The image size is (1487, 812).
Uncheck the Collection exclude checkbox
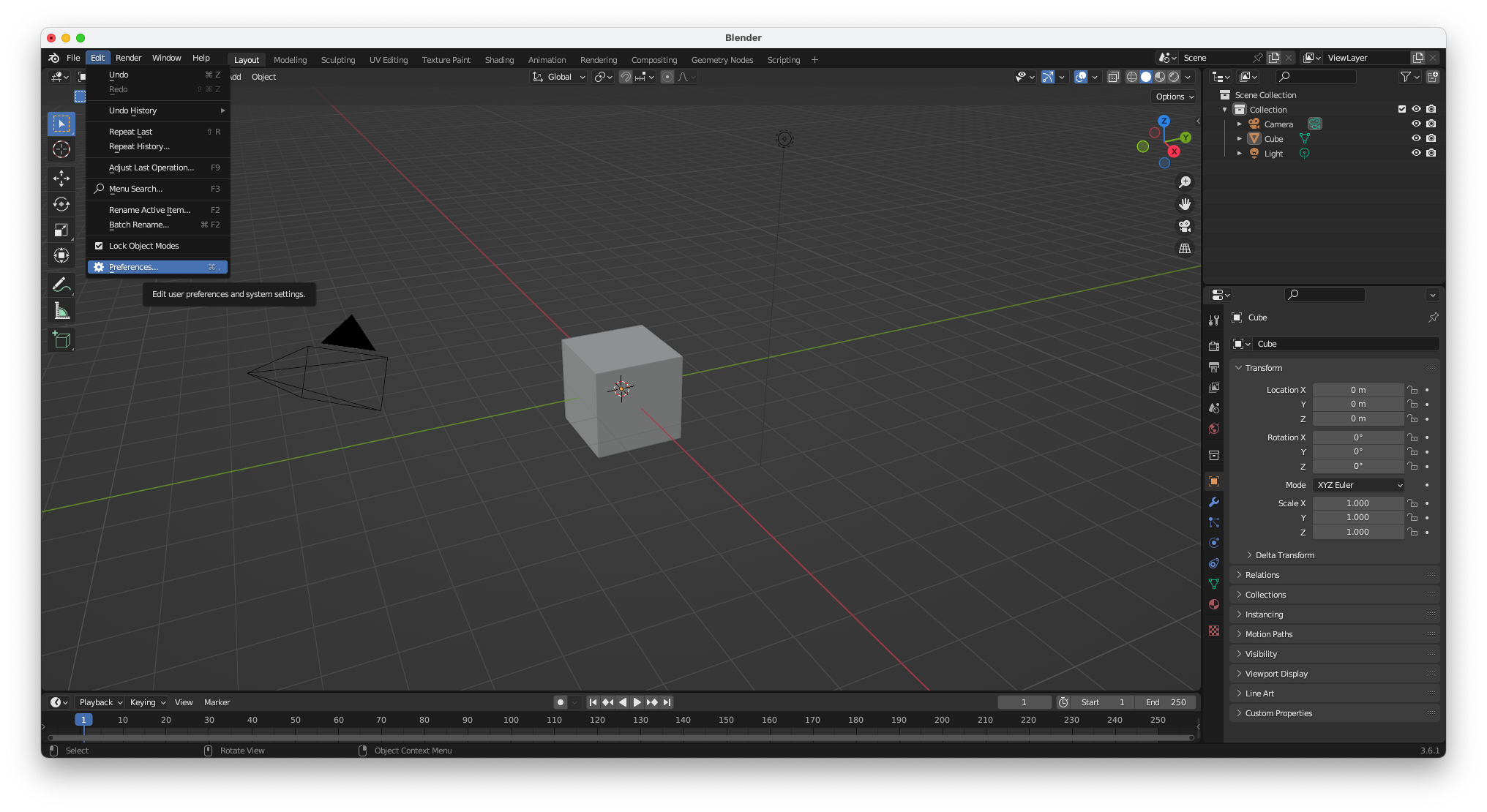tap(1402, 109)
